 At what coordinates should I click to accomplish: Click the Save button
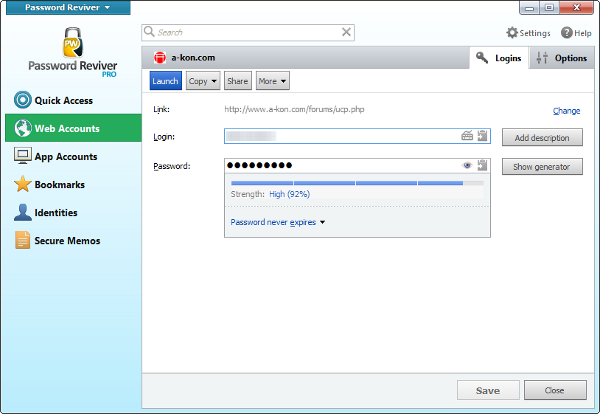coord(488,390)
